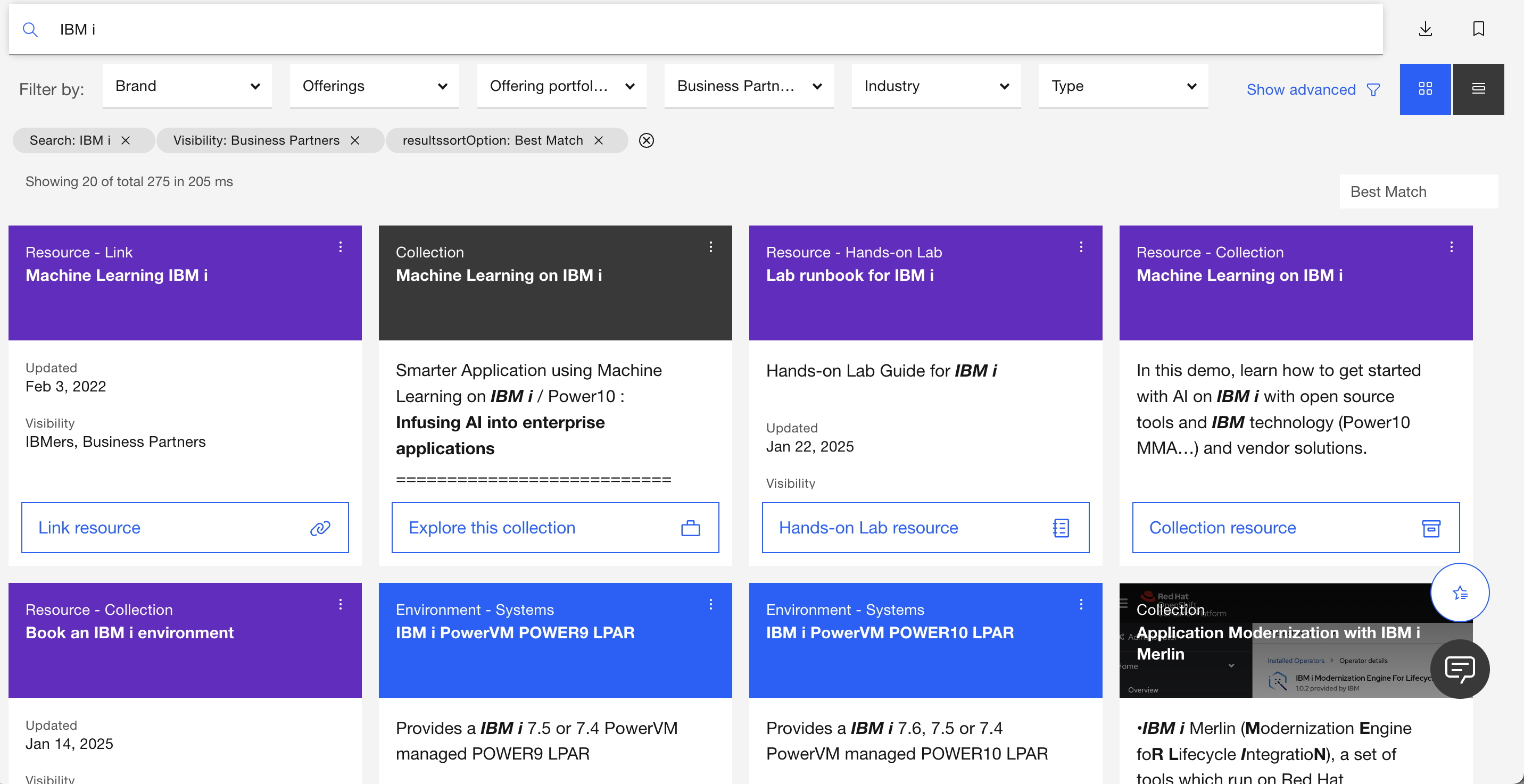Click Explore this collection button

pyautogui.click(x=493, y=528)
